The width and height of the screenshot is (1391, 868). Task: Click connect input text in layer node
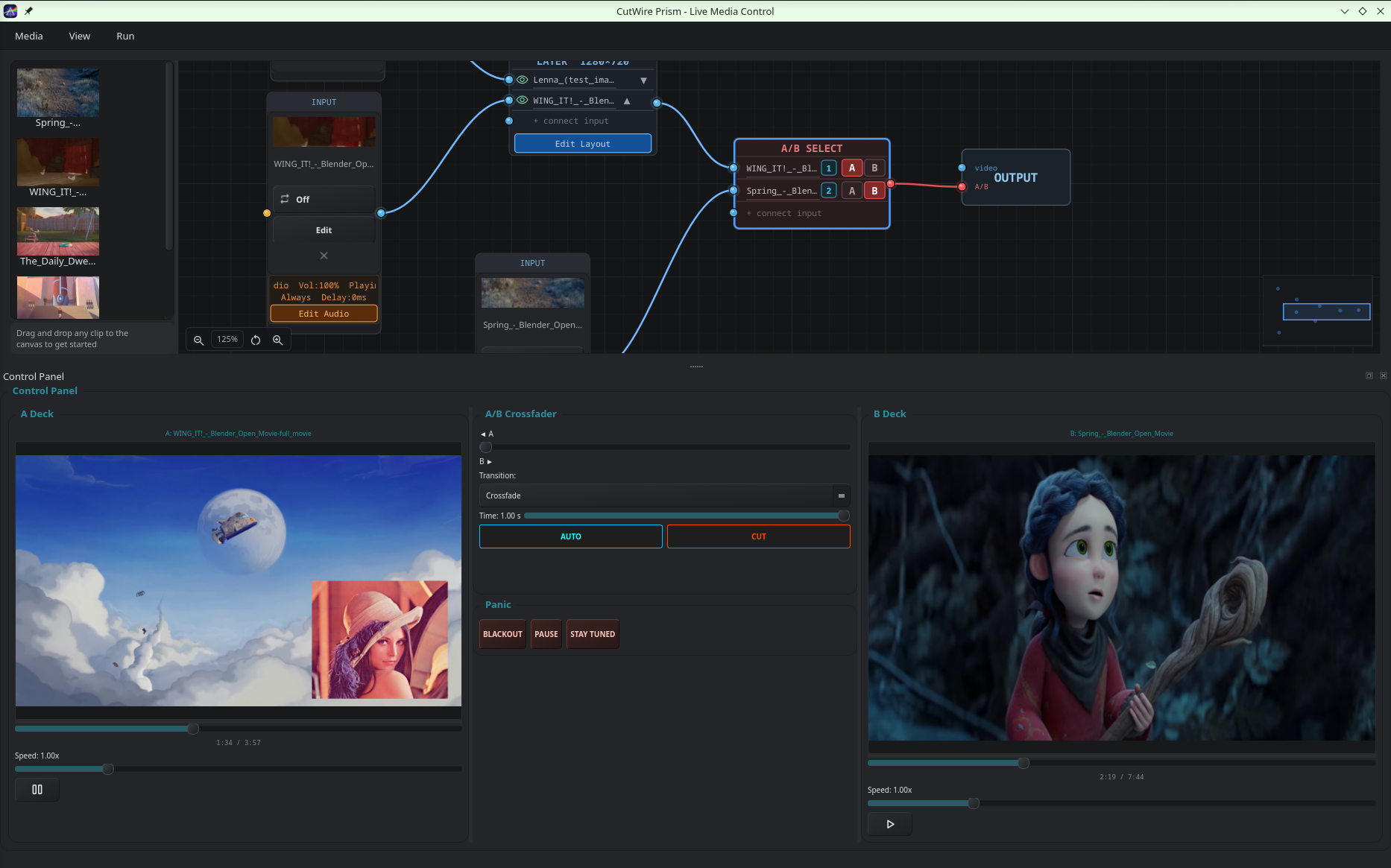(x=571, y=121)
